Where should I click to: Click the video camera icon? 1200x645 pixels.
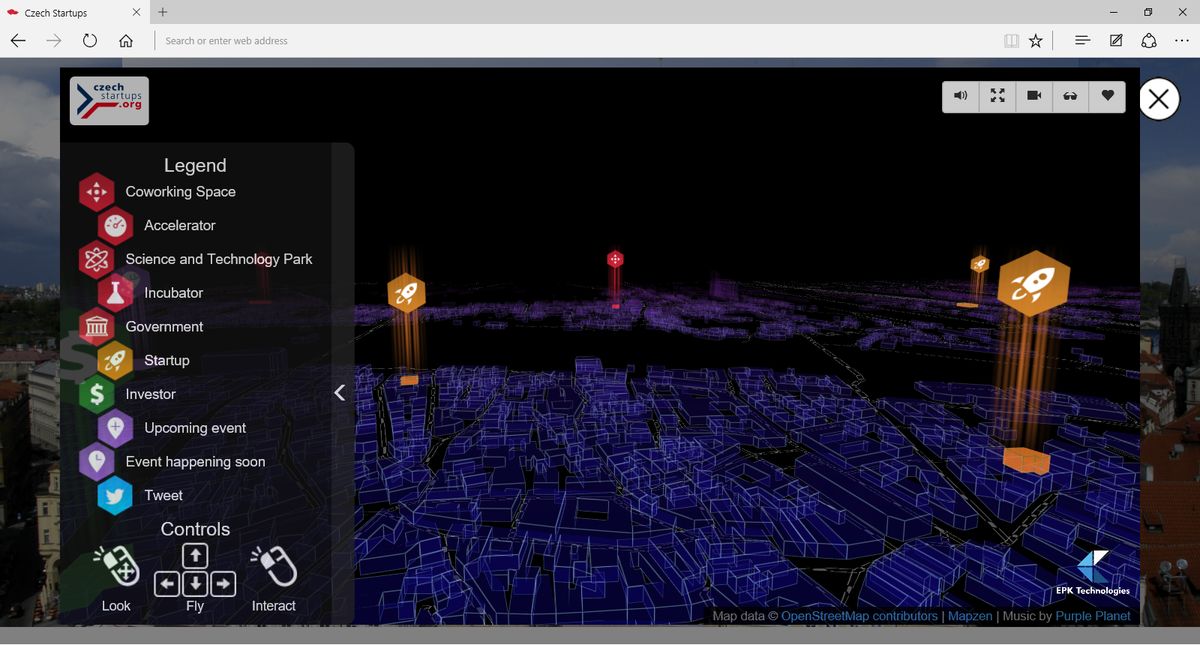pos(1034,96)
